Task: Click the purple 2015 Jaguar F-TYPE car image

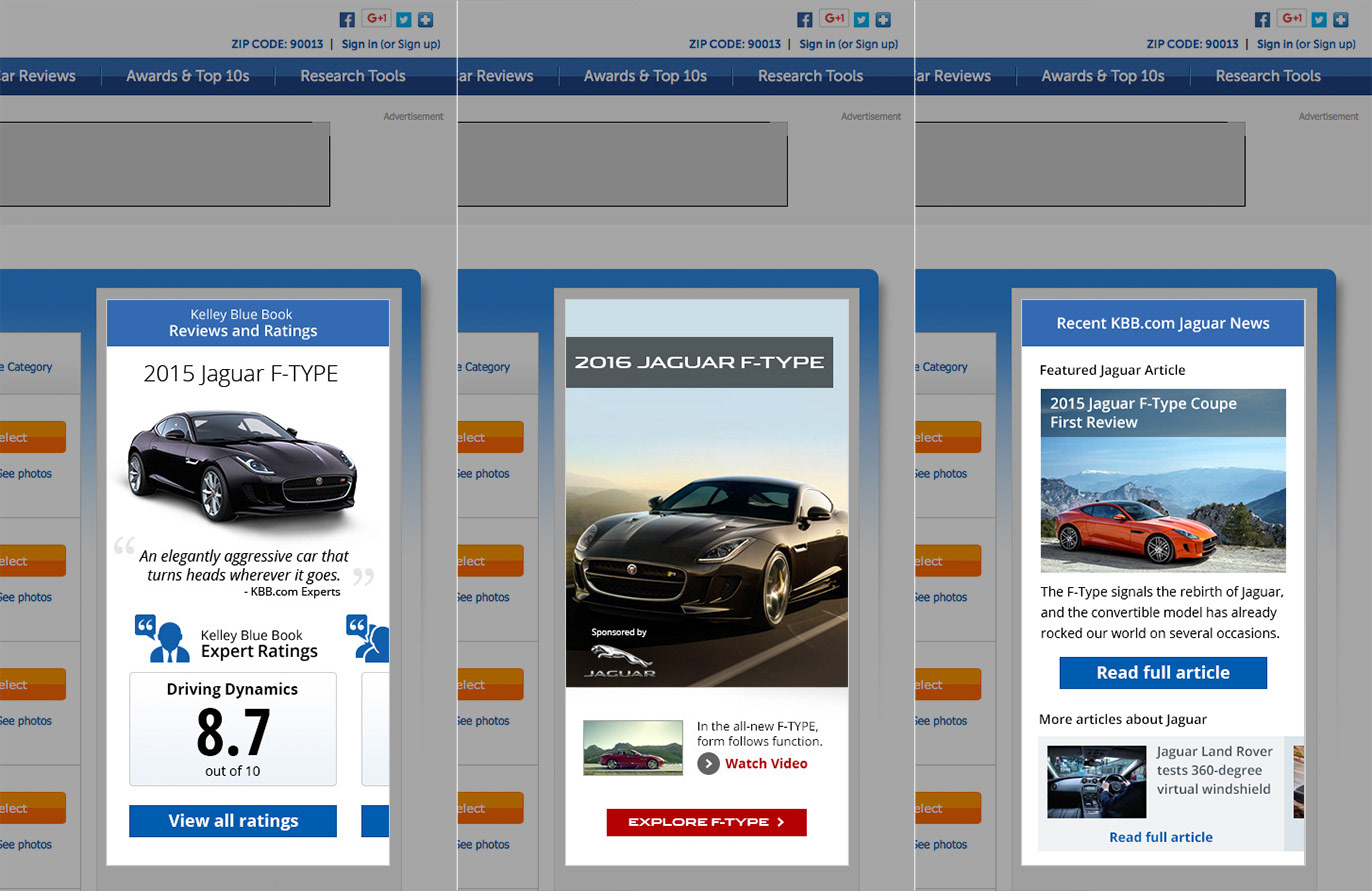Action: [x=241, y=467]
